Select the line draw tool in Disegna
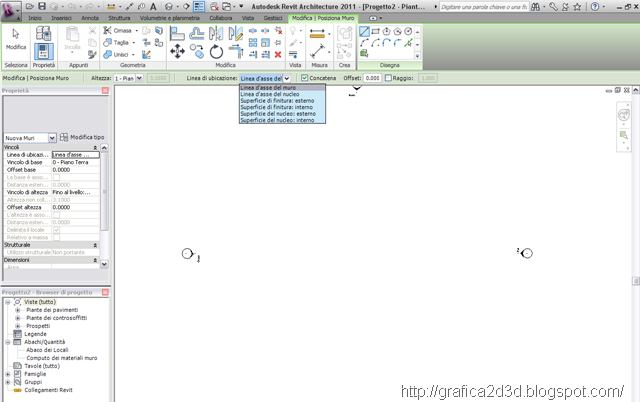This screenshot has height=402, width=640. click(x=365, y=31)
